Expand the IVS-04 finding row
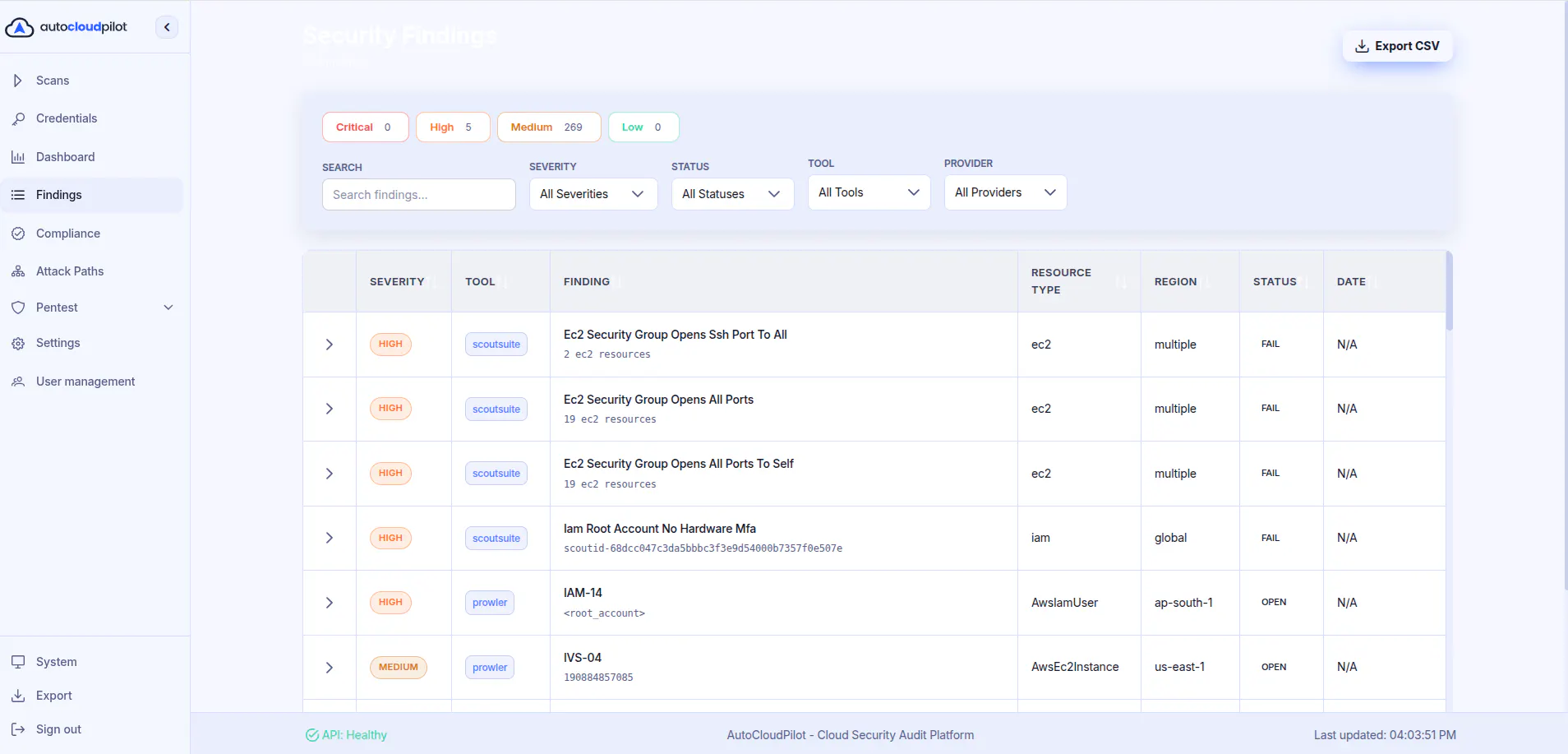Screen dimensions: 1568x754 pyautogui.click(x=330, y=668)
